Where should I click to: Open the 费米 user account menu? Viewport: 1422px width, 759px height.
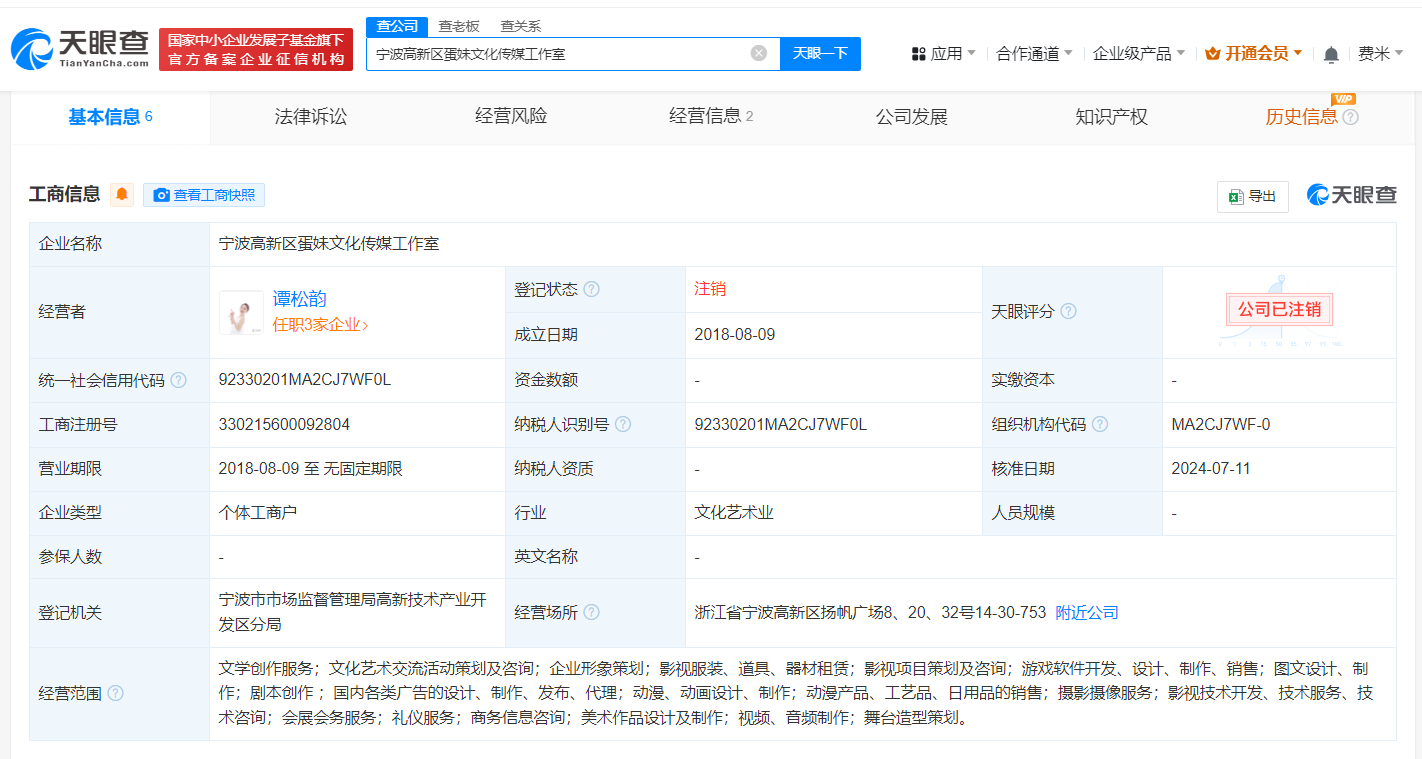pos(1380,54)
